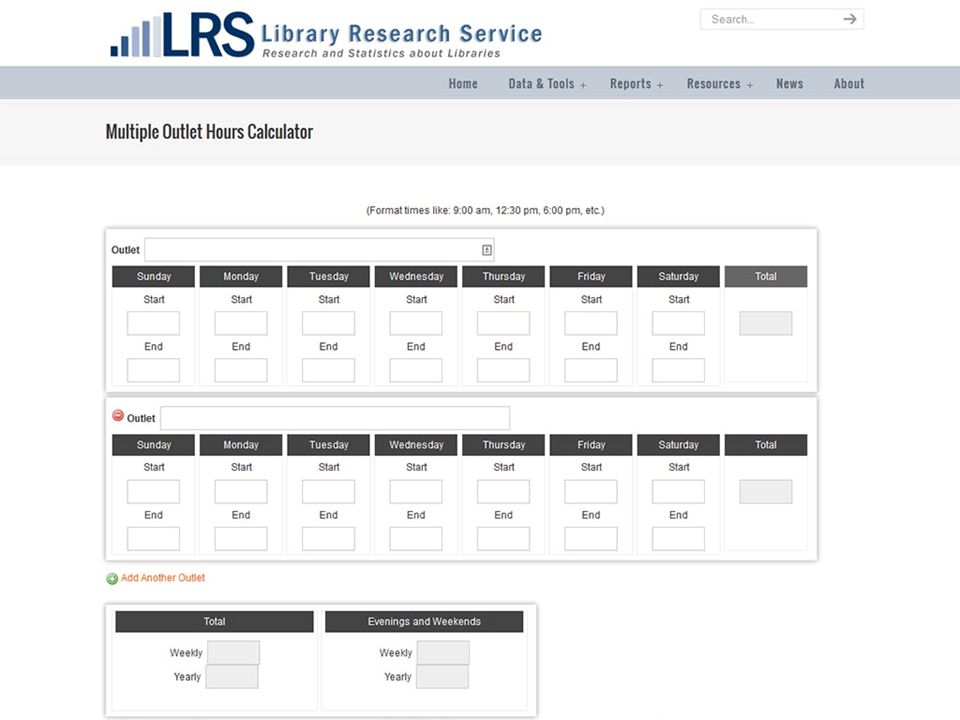Click the second Outlet name field
The height and width of the screenshot is (720, 960).
pyautogui.click(x=335, y=418)
